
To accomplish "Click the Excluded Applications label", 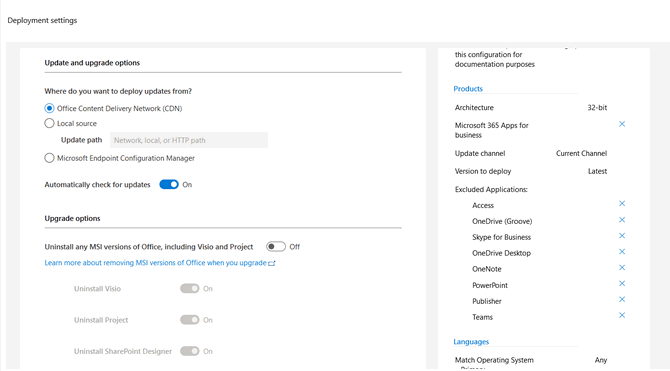I will 491,189.
